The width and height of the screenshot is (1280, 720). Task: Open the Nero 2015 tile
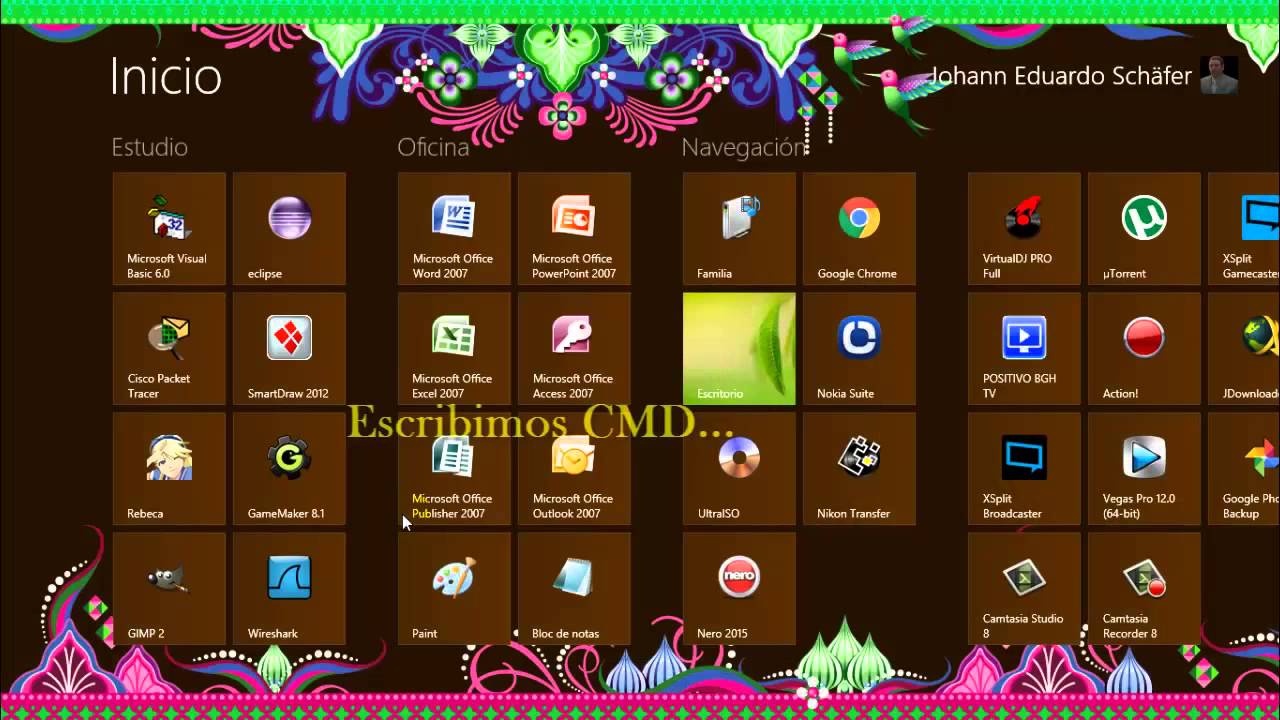tap(739, 589)
